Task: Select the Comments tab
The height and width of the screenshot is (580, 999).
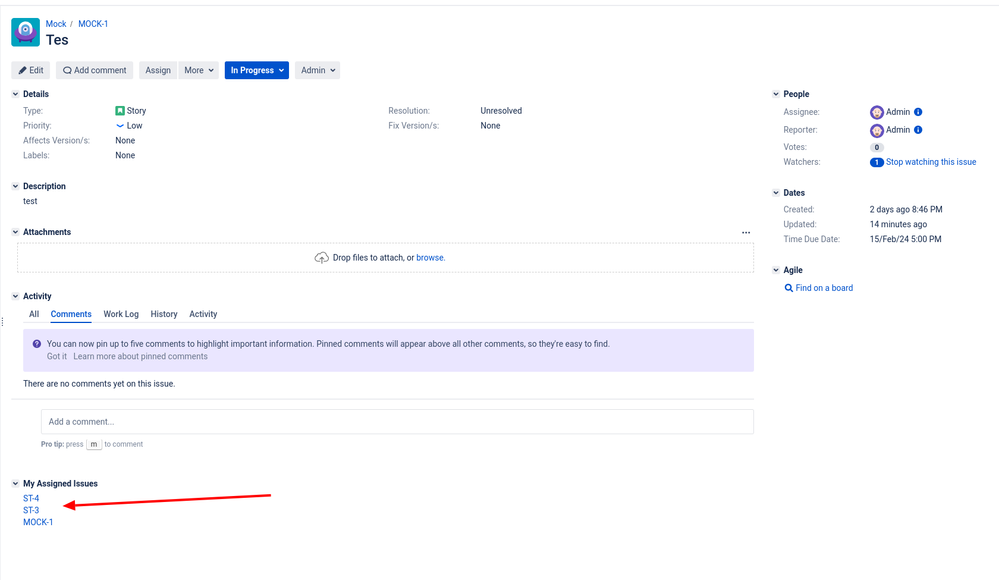Action: pos(71,314)
